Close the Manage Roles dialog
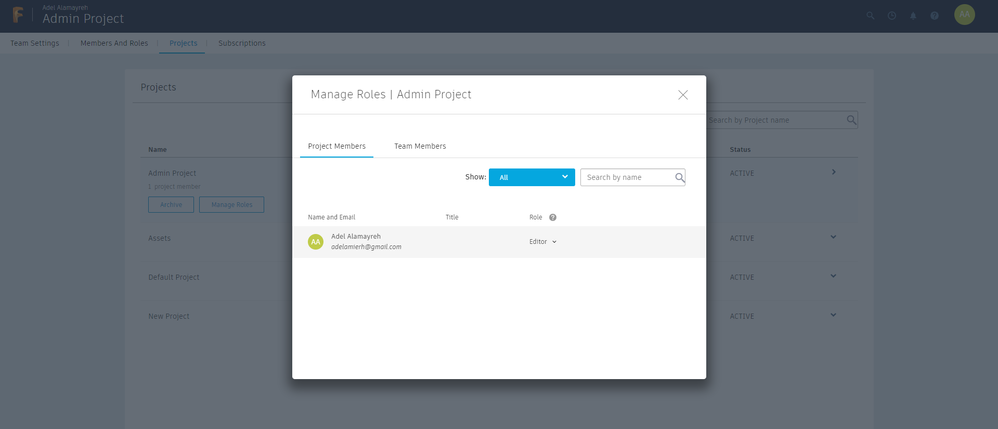Screen dimensions: 998x429 coord(683,95)
